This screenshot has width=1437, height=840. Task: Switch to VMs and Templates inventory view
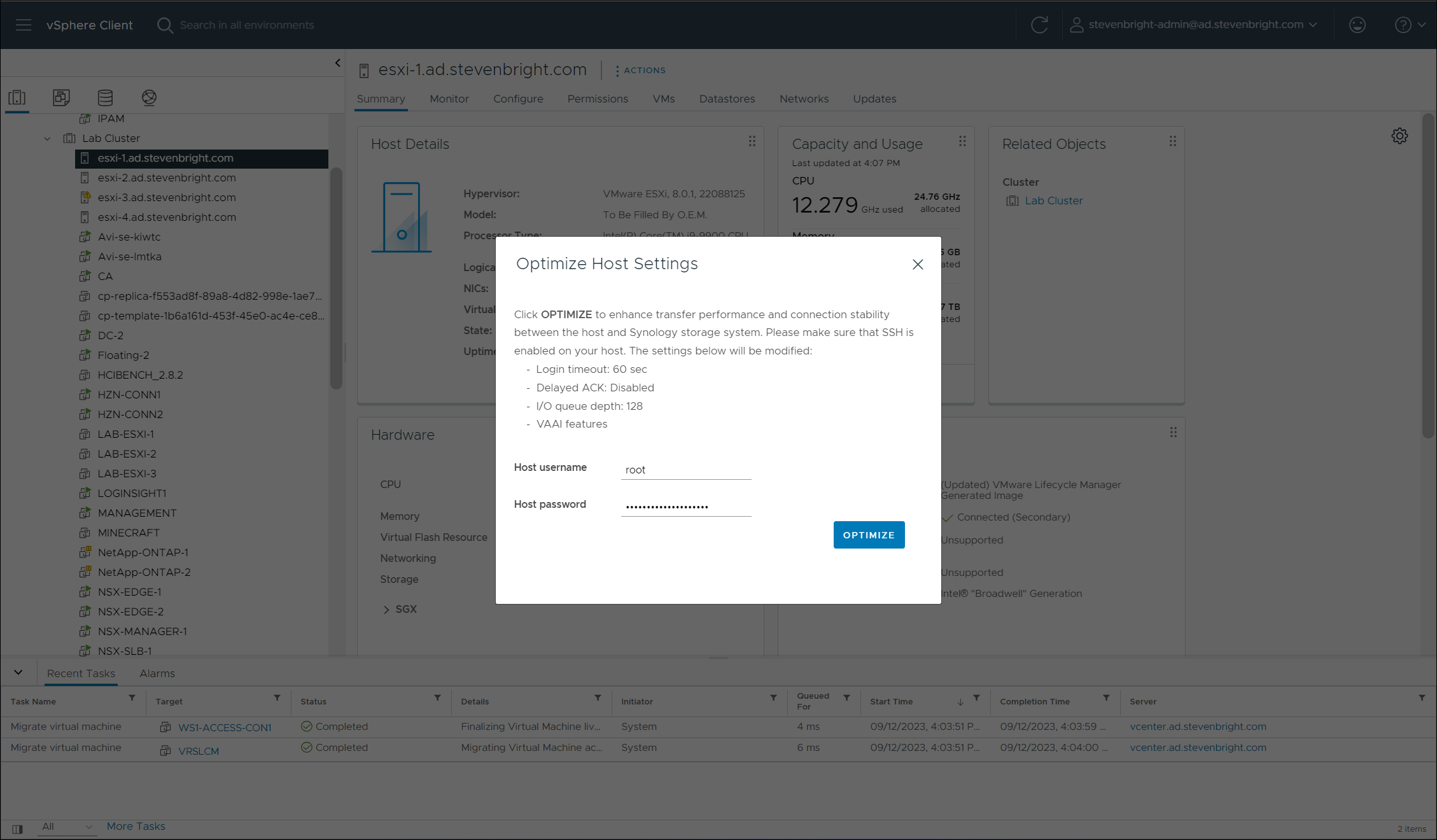61,97
